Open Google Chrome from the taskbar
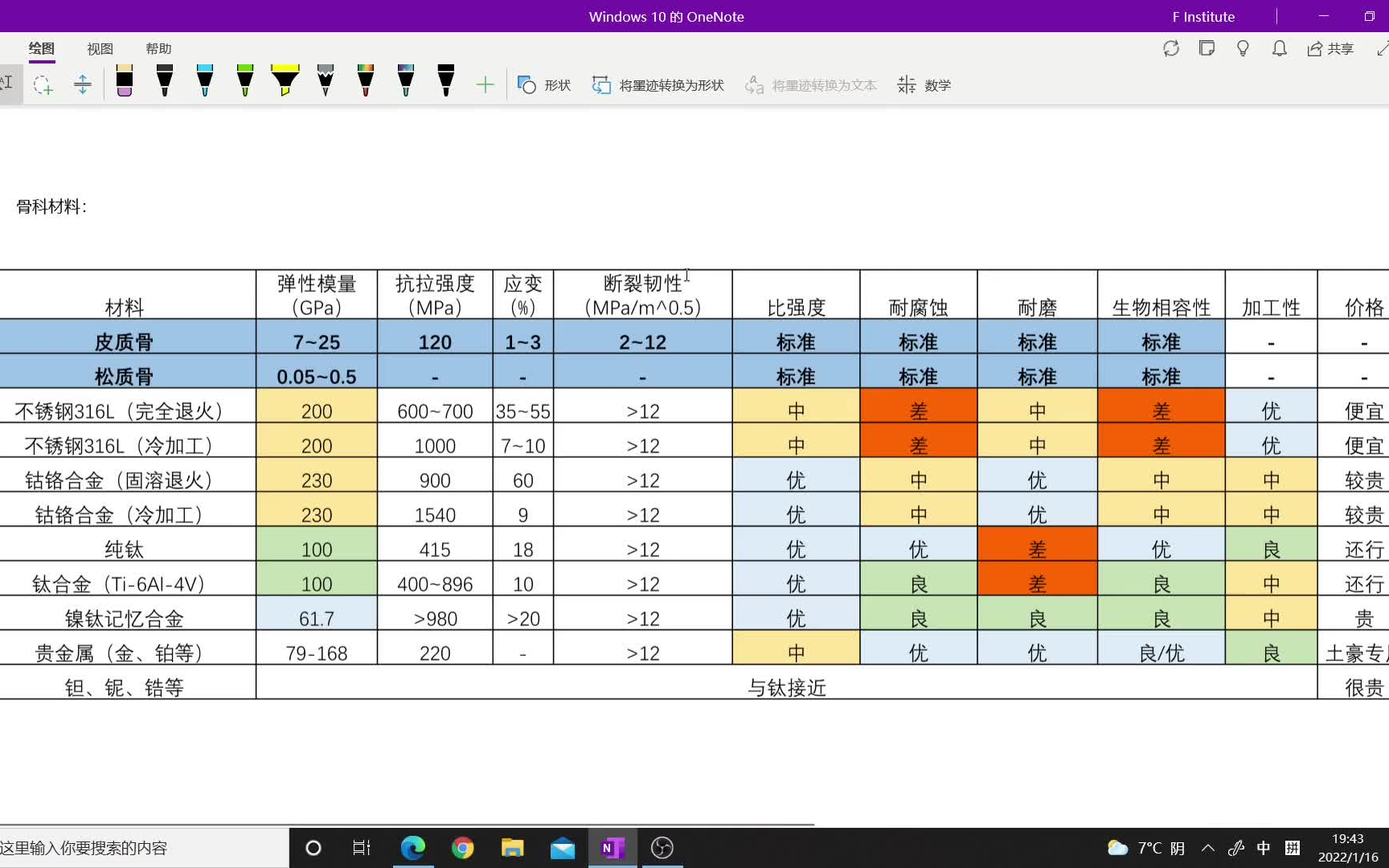 point(463,848)
